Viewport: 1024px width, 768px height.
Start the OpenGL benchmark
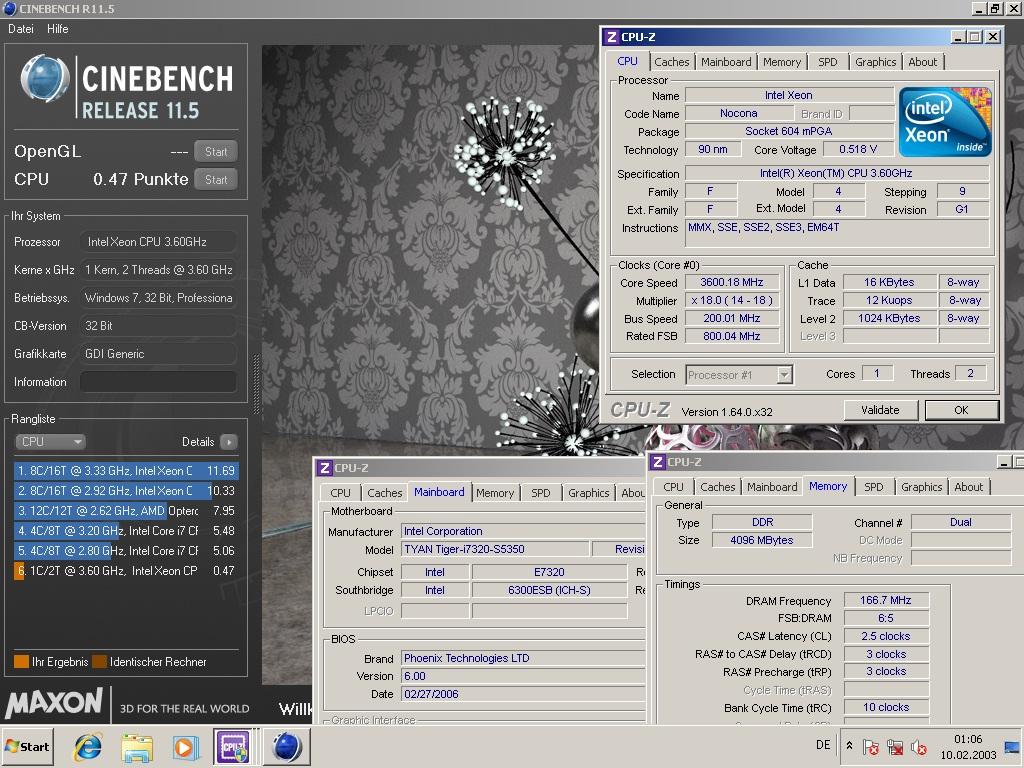point(216,152)
